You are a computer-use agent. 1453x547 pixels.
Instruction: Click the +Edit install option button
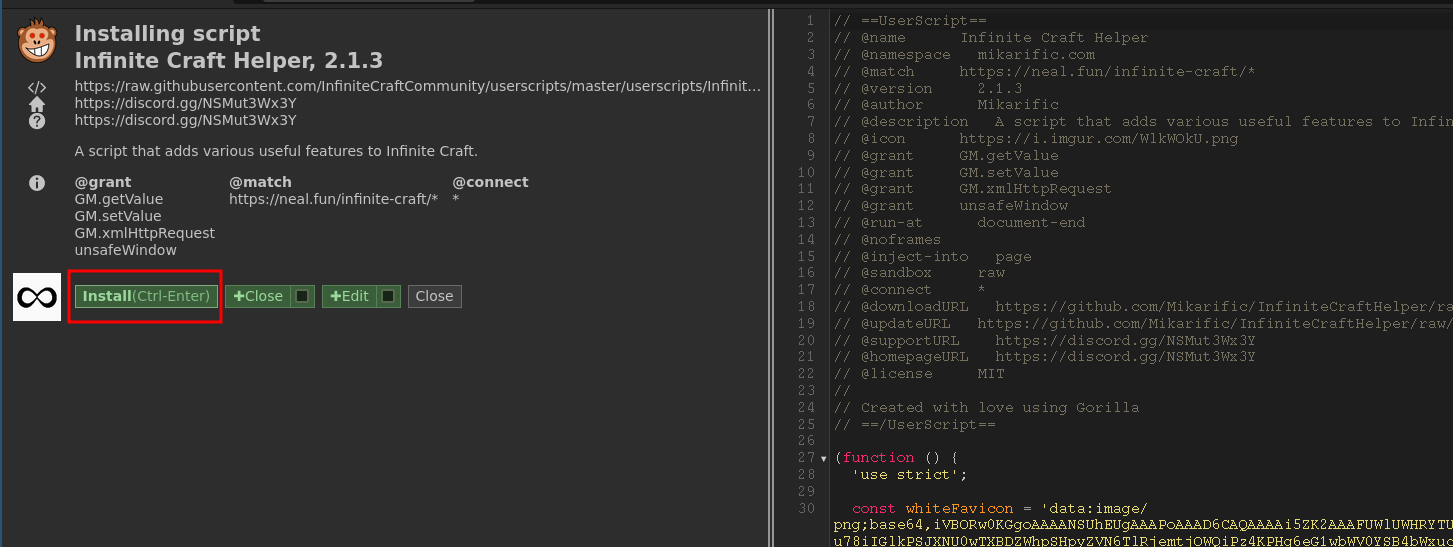tap(350, 296)
